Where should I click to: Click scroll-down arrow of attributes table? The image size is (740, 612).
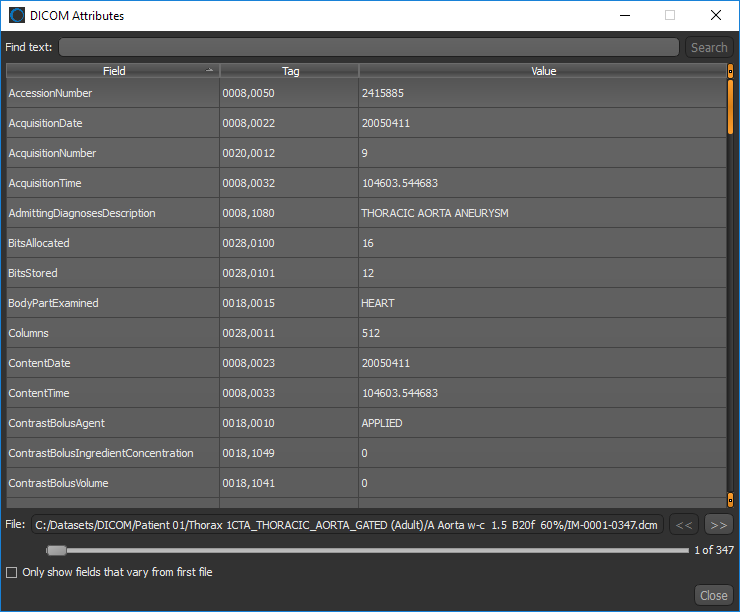(730, 500)
